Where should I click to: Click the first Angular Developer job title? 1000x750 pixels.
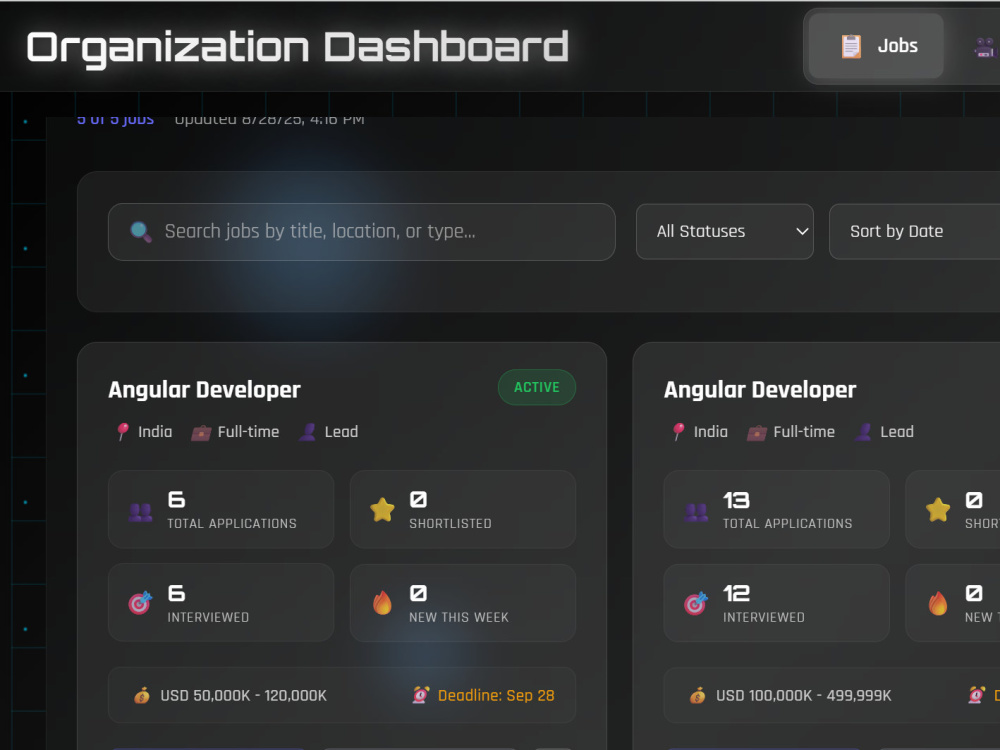pos(204,390)
